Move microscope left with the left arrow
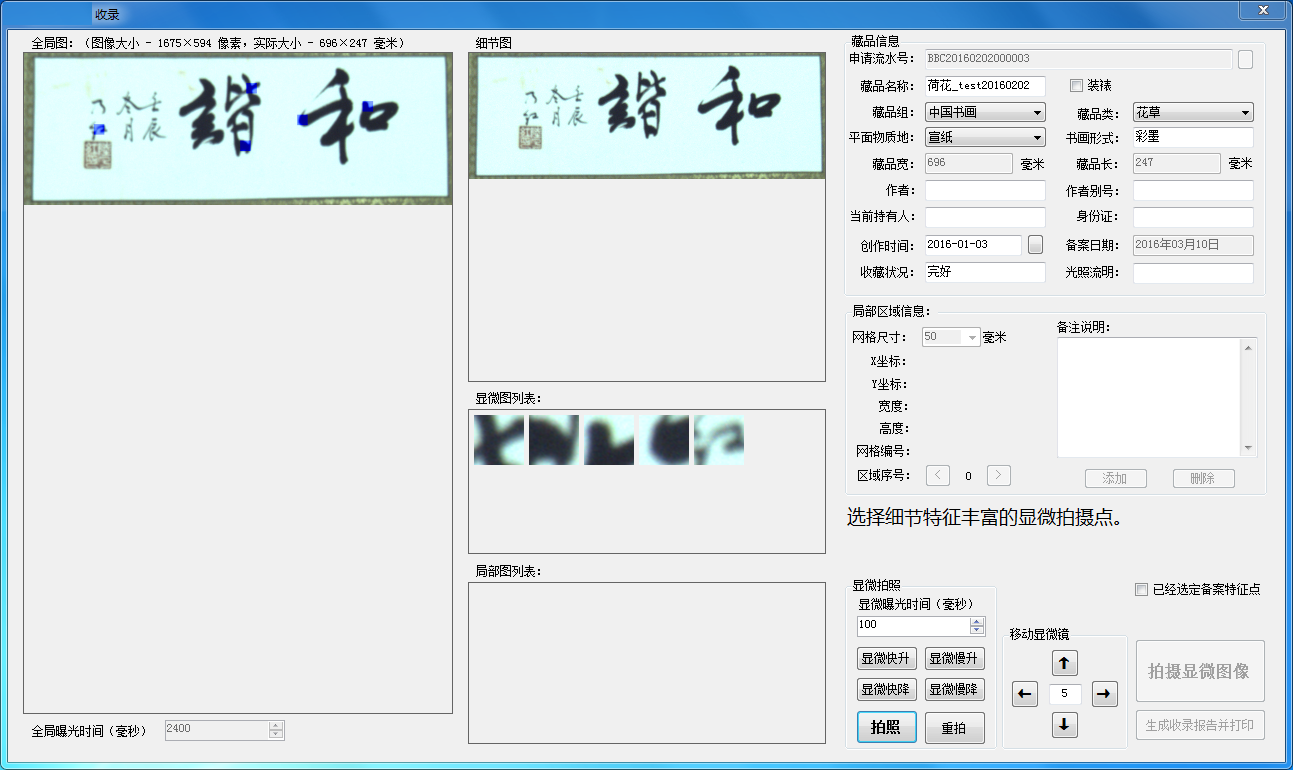 tap(1025, 694)
